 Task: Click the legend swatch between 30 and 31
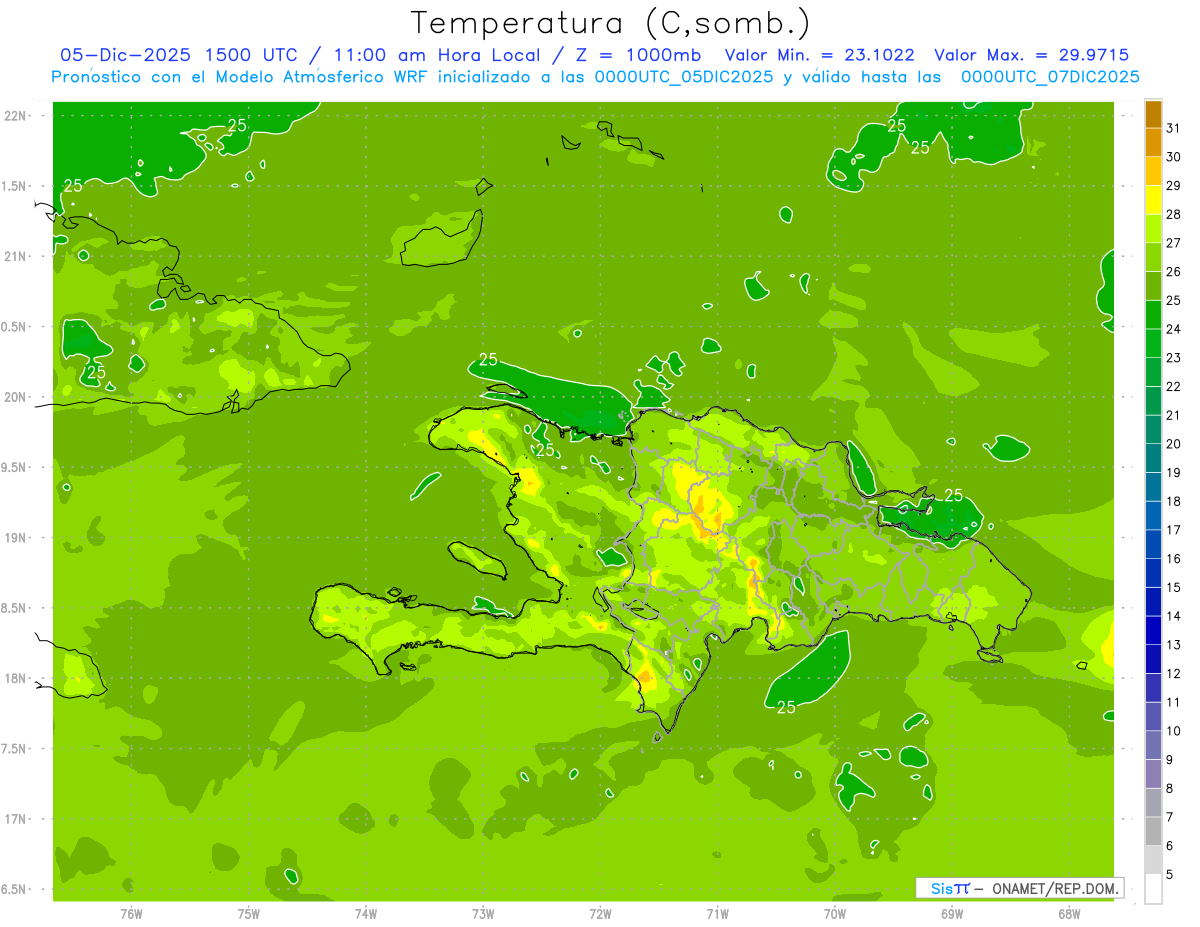click(x=1153, y=142)
